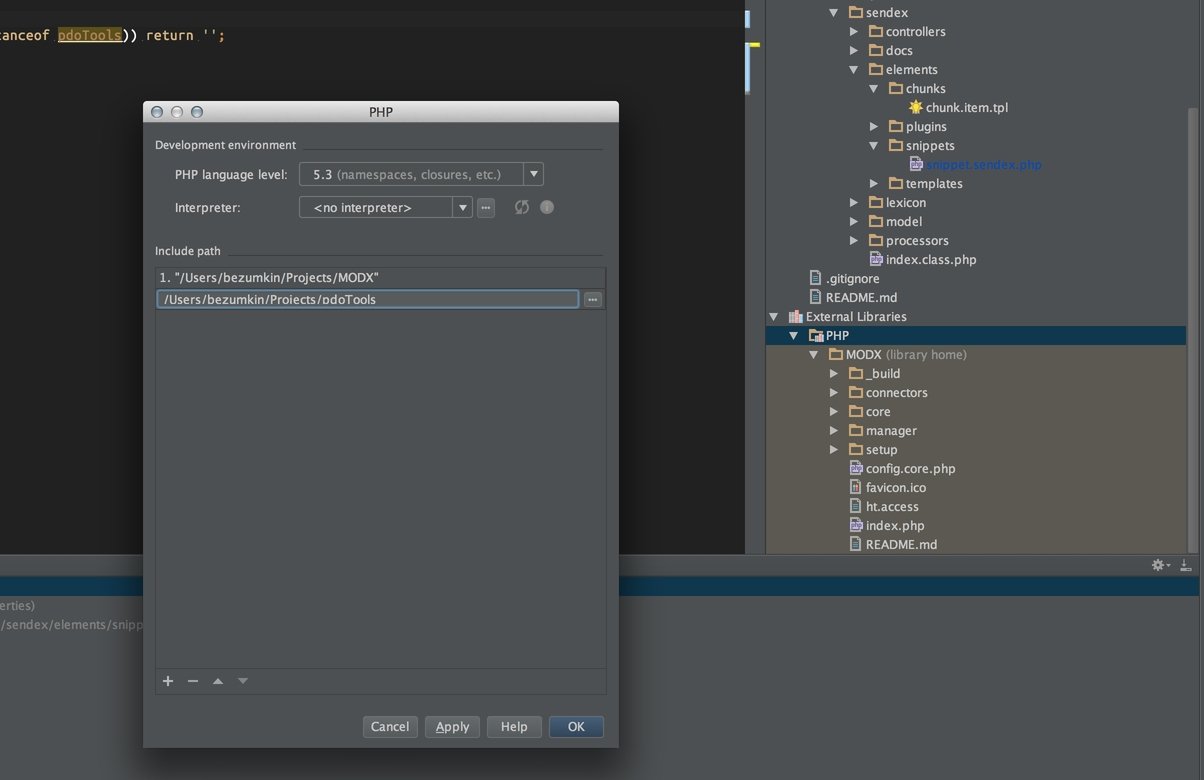
Task: Click the favicon.ico file icon
Action: [856, 487]
